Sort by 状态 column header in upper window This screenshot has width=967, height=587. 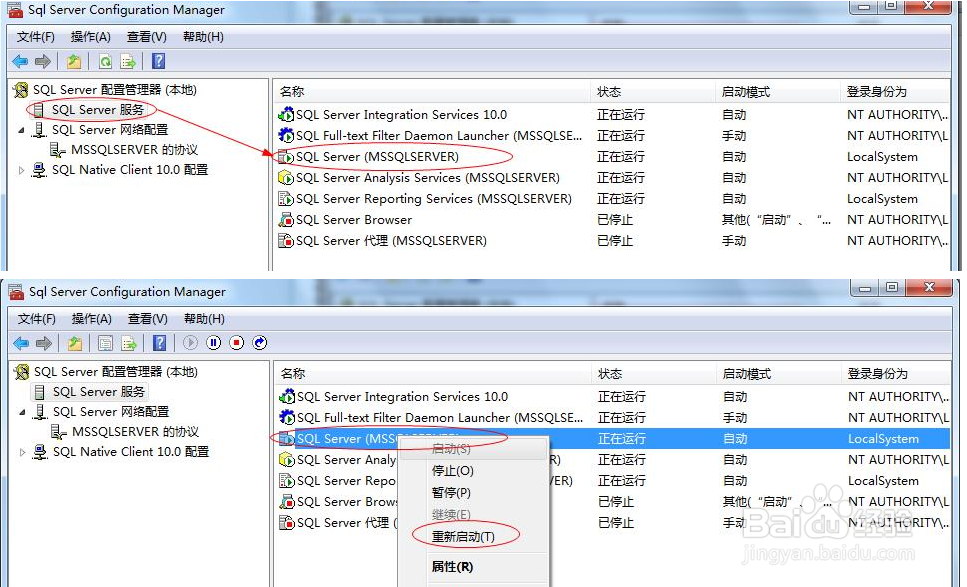click(x=653, y=92)
